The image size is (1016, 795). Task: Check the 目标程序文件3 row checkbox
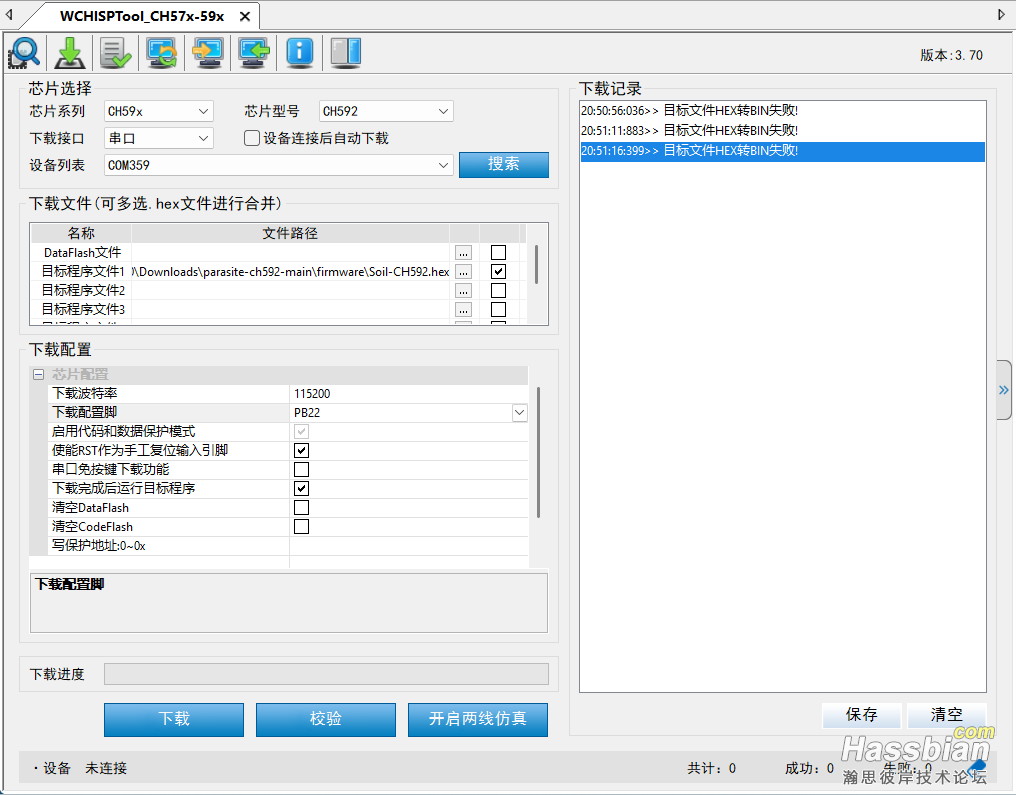pyautogui.click(x=498, y=310)
